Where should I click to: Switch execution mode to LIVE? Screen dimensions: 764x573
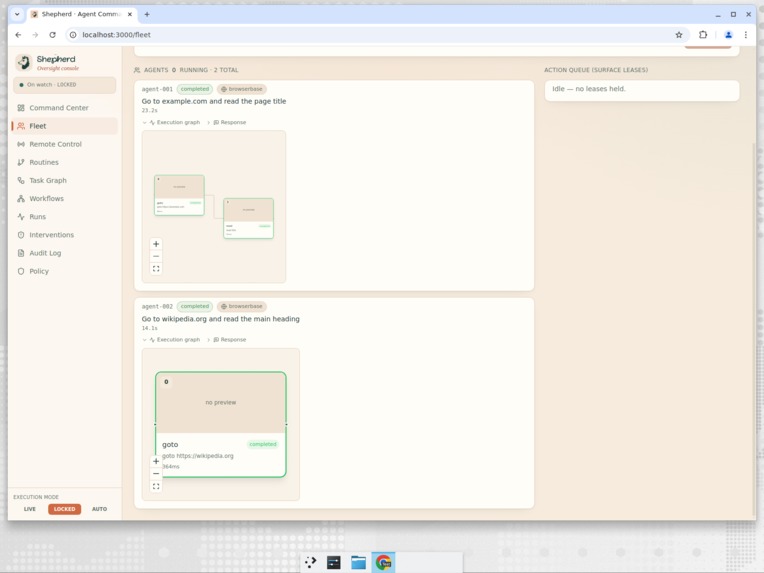(x=30, y=509)
